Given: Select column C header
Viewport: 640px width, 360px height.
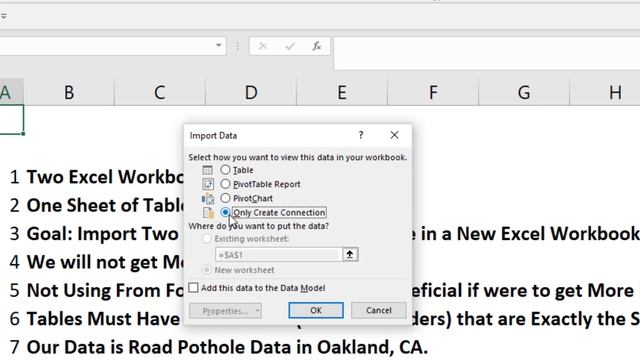Looking at the screenshot, I should [160, 93].
